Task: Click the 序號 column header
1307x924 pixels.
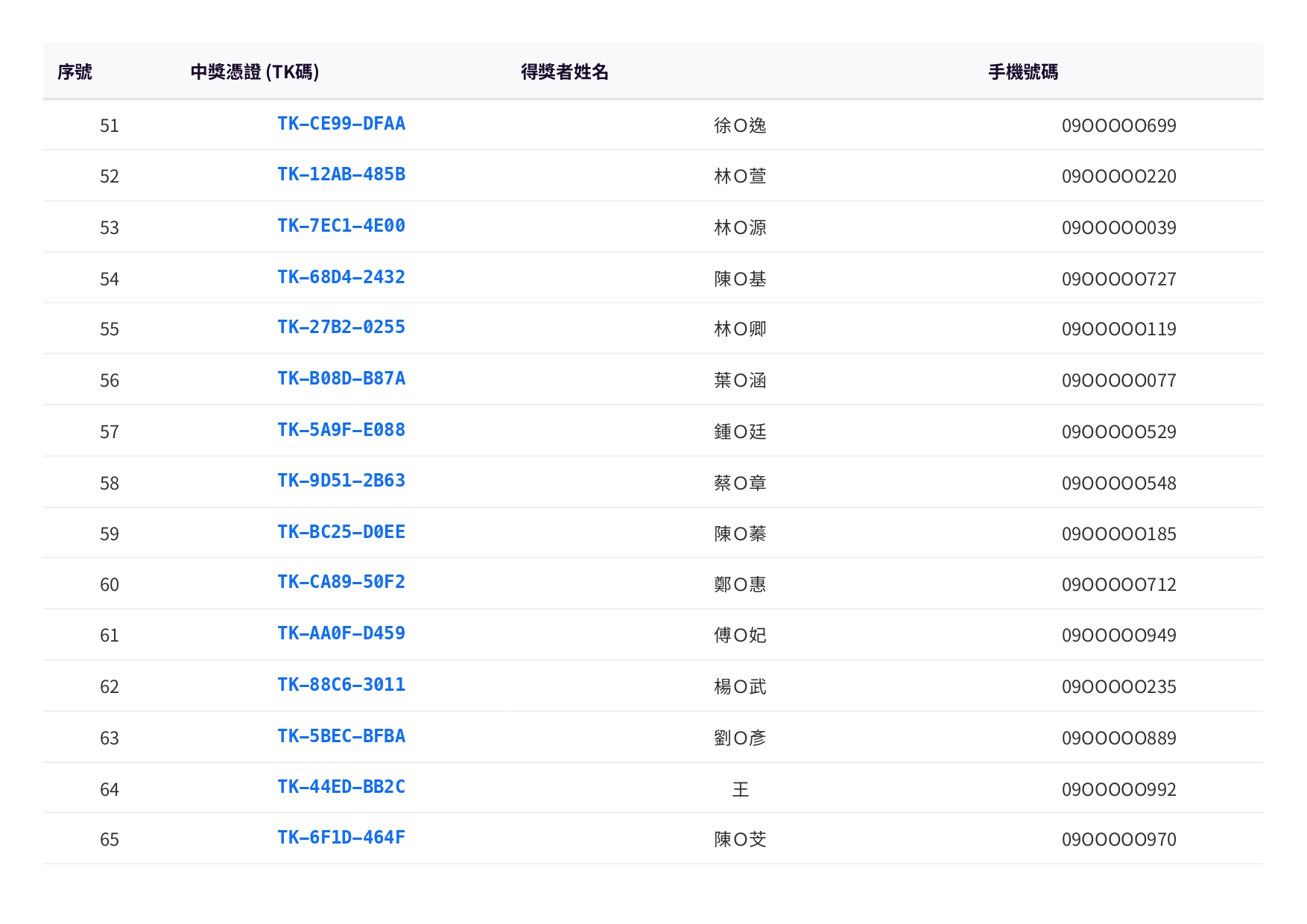Action: [x=75, y=72]
